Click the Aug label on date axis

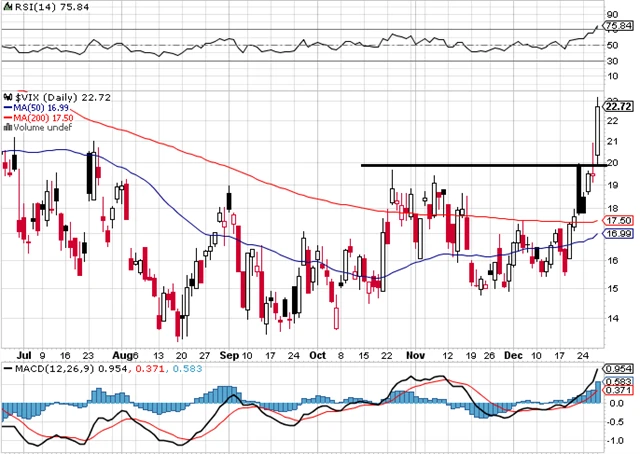122,356
